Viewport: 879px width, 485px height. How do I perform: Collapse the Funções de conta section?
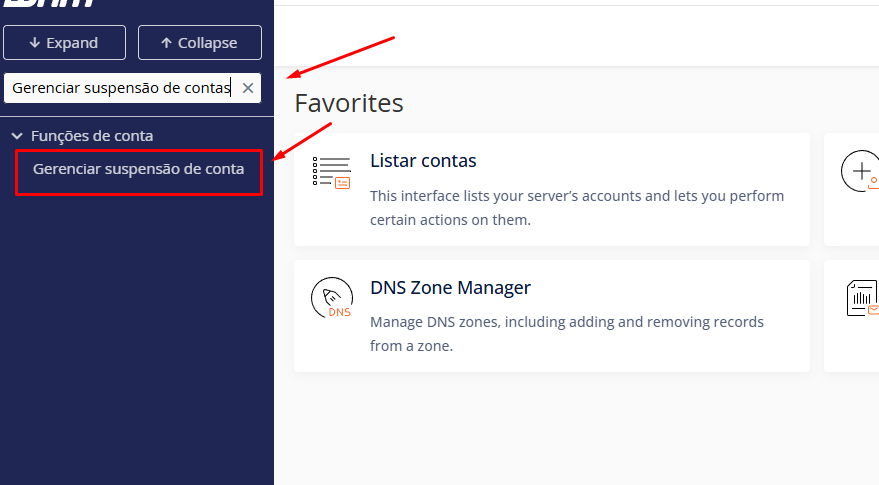click(x=17, y=136)
